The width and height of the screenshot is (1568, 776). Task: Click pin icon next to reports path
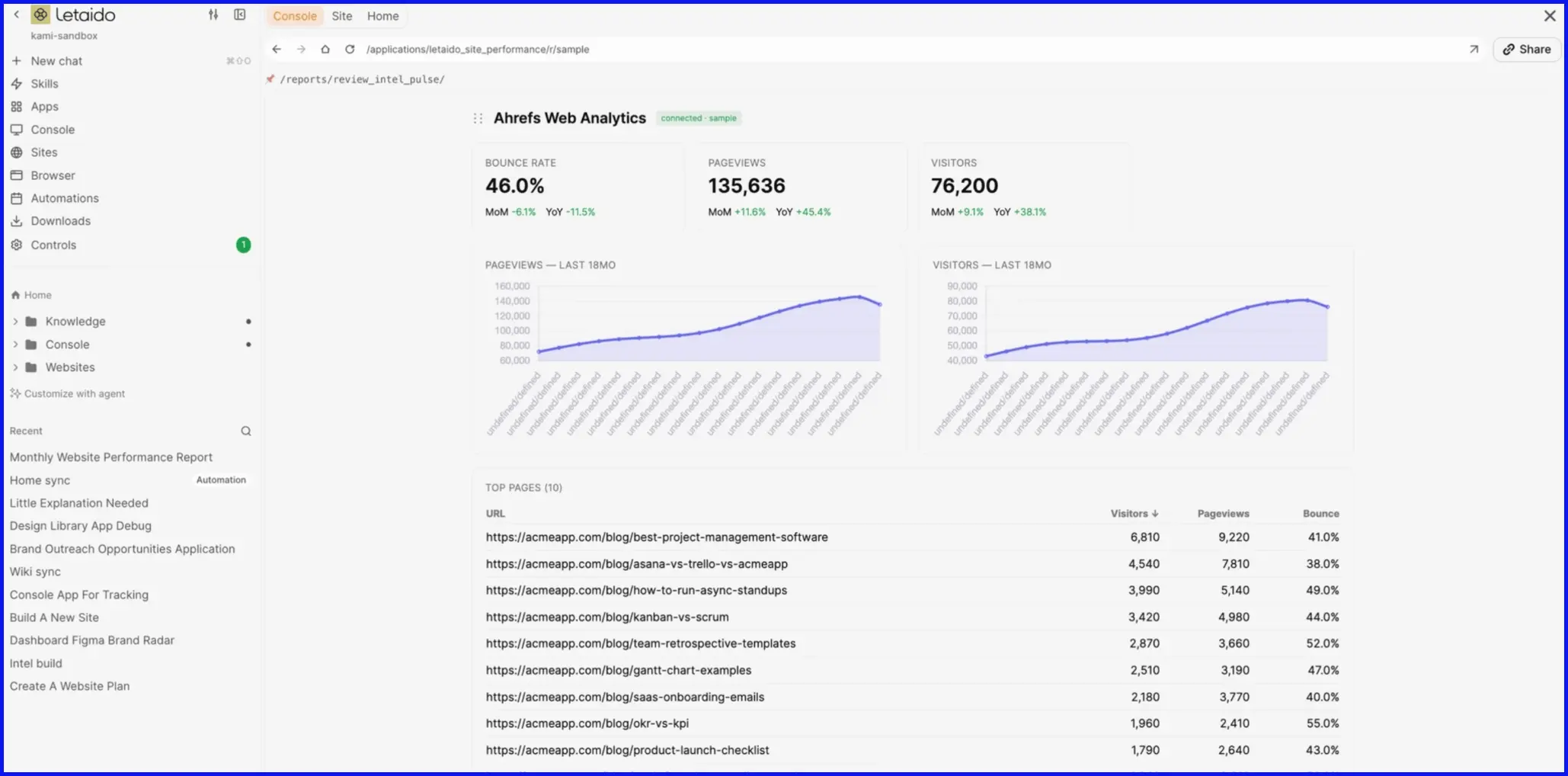[x=270, y=79]
